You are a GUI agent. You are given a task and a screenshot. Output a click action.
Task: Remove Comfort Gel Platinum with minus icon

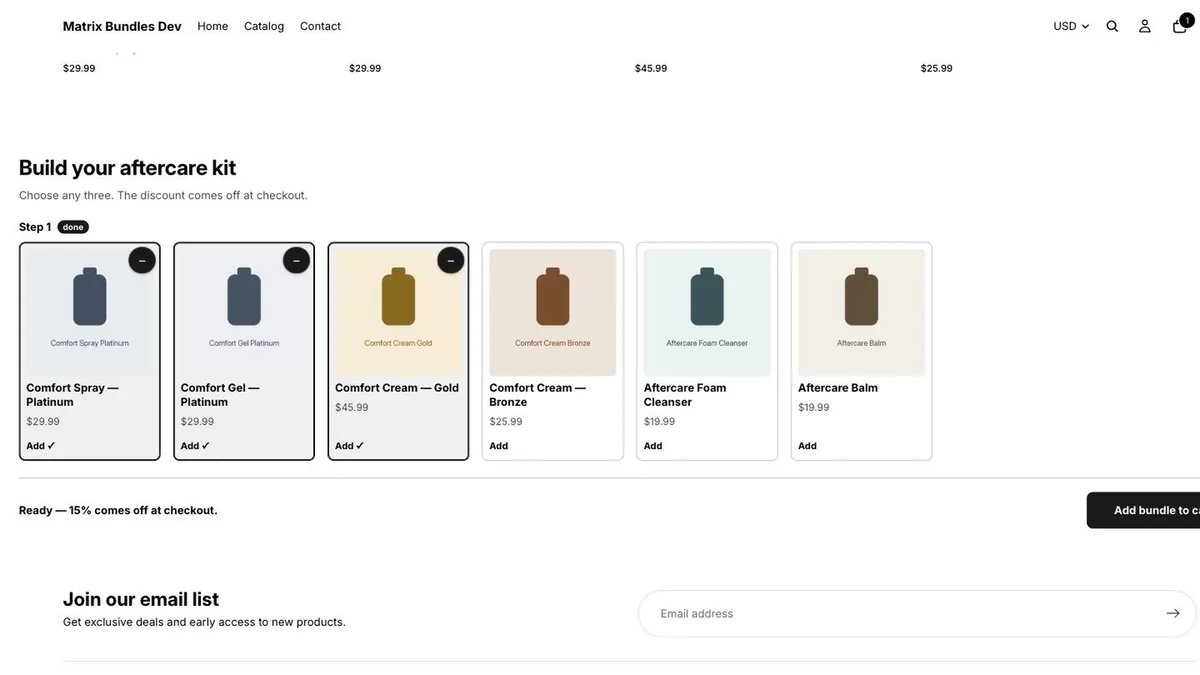[296, 260]
